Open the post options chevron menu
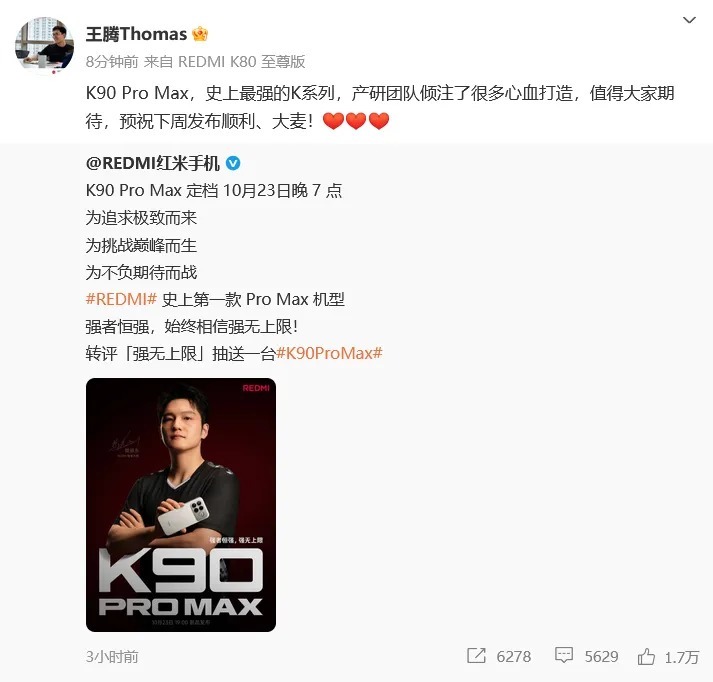Image resolution: width=713 pixels, height=682 pixels. tap(689, 20)
